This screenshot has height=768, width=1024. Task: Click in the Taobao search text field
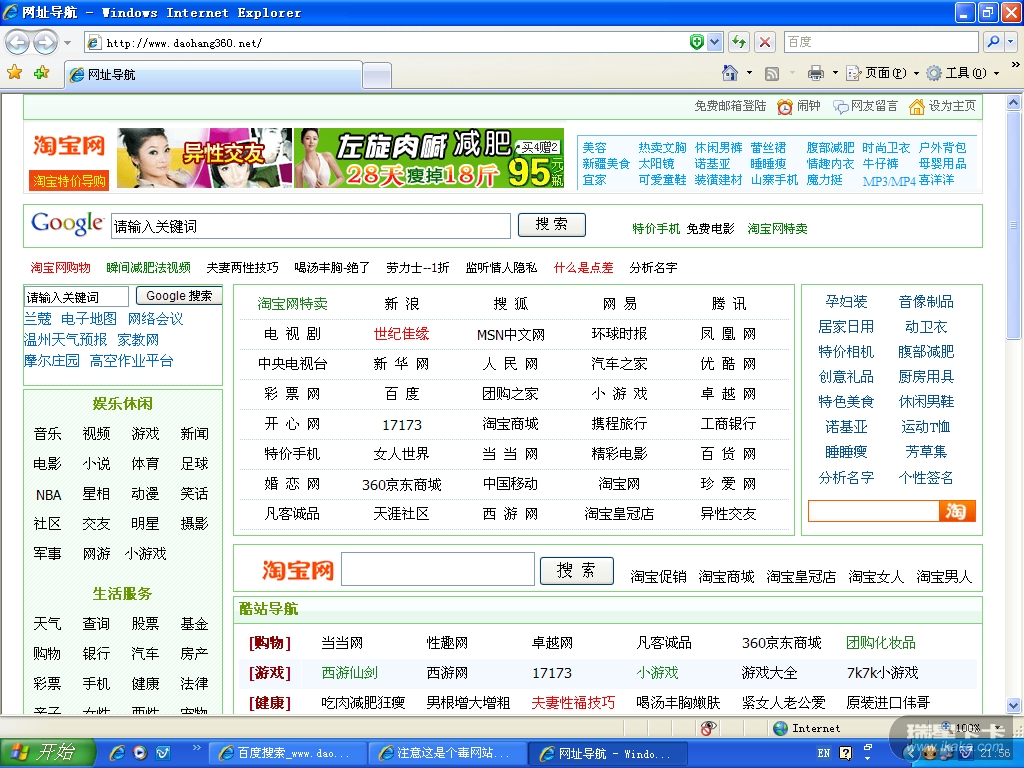click(x=437, y=569)
